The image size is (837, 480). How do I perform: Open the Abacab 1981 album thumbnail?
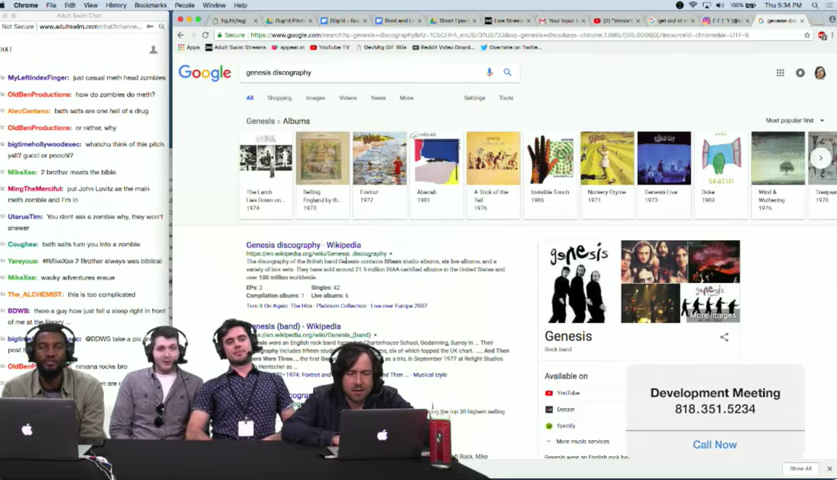point(437,175)
